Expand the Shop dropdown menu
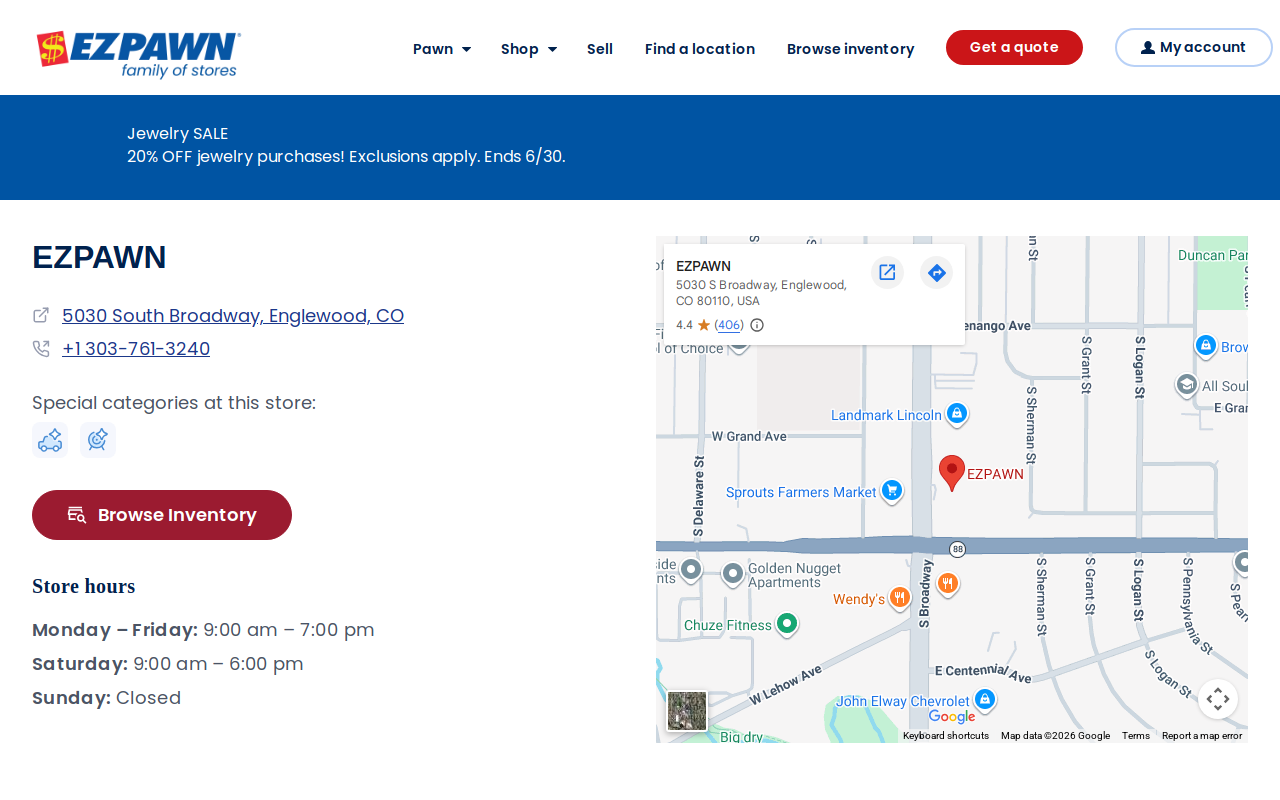The width and height of the screenshot is (1280, 800). click(529, 49)
